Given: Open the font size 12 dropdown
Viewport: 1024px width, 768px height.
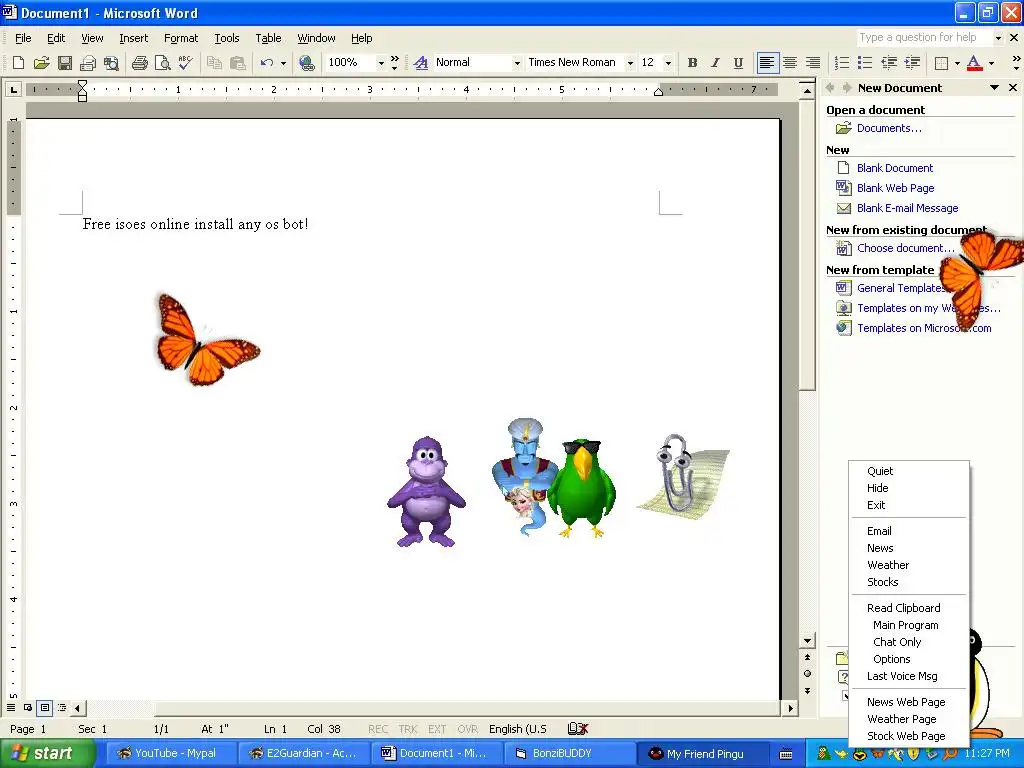Looking at the screenshot, I should tap(668, 63).
